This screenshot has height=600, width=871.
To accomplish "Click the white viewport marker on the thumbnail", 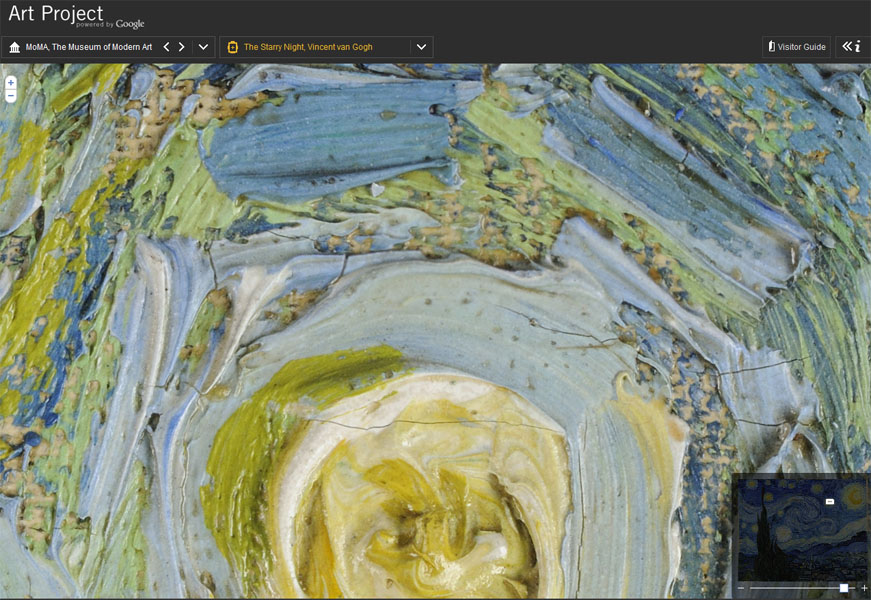I will (x=830, y=502).
